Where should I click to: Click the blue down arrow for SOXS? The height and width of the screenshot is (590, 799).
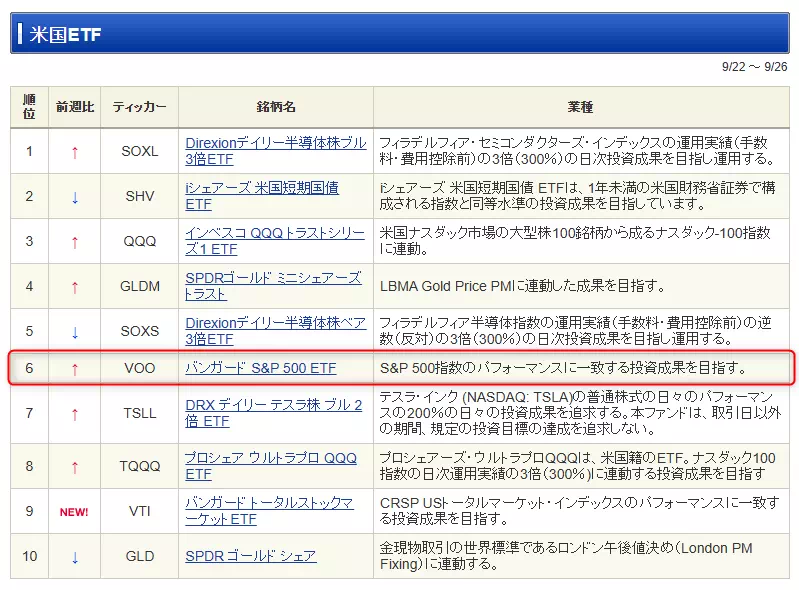74,332
